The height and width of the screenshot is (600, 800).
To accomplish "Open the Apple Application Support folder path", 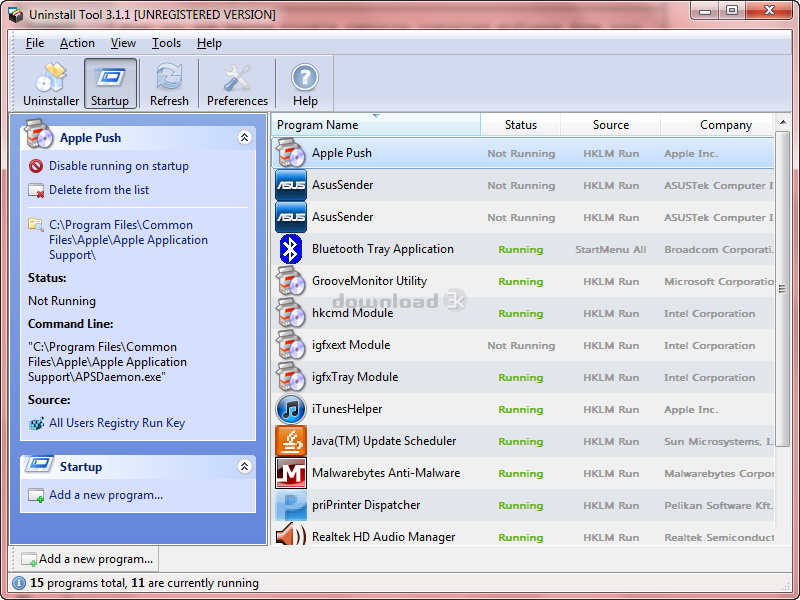I will [x=128, y=240].
